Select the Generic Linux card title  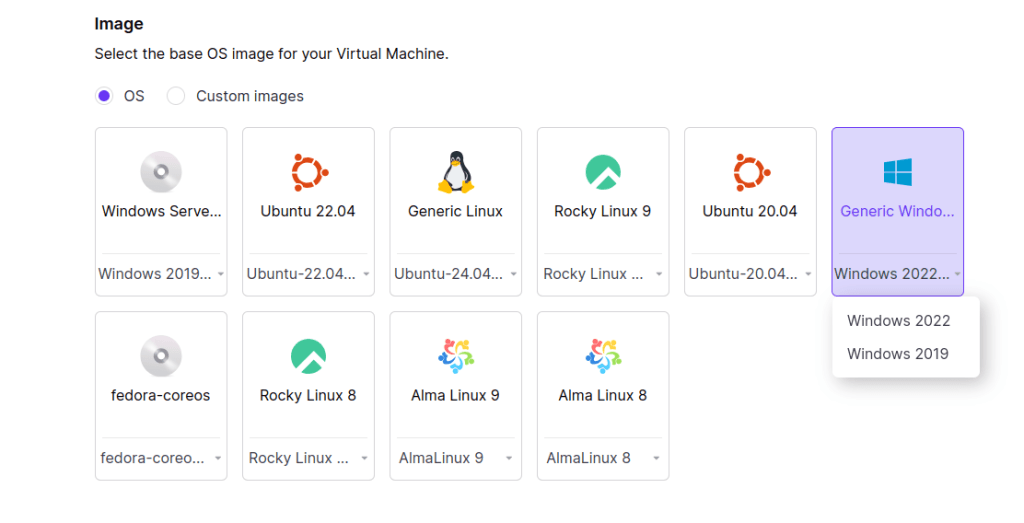pyautogui.click(x=455, y=212)
